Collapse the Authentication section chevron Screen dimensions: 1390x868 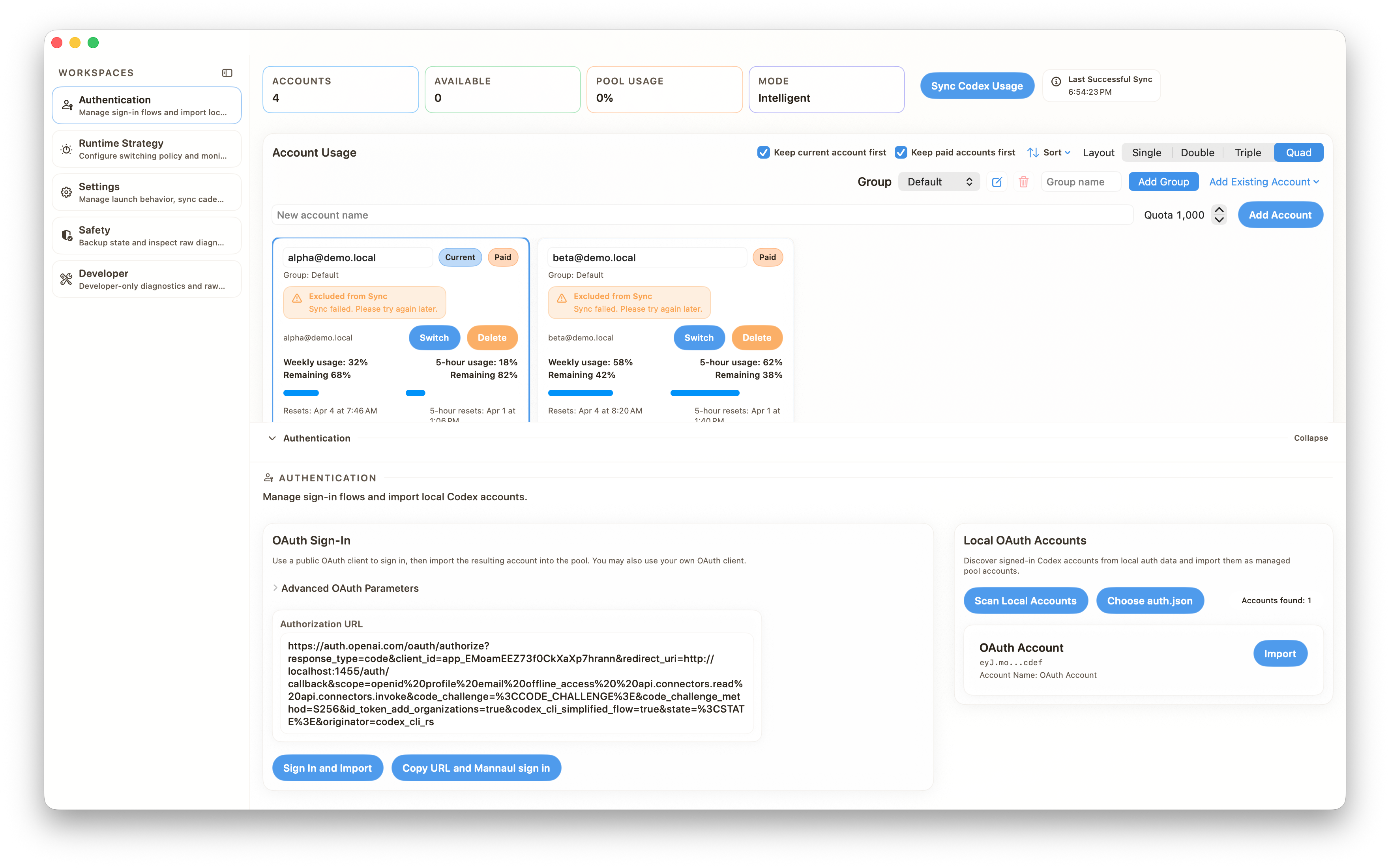[272, 438]
